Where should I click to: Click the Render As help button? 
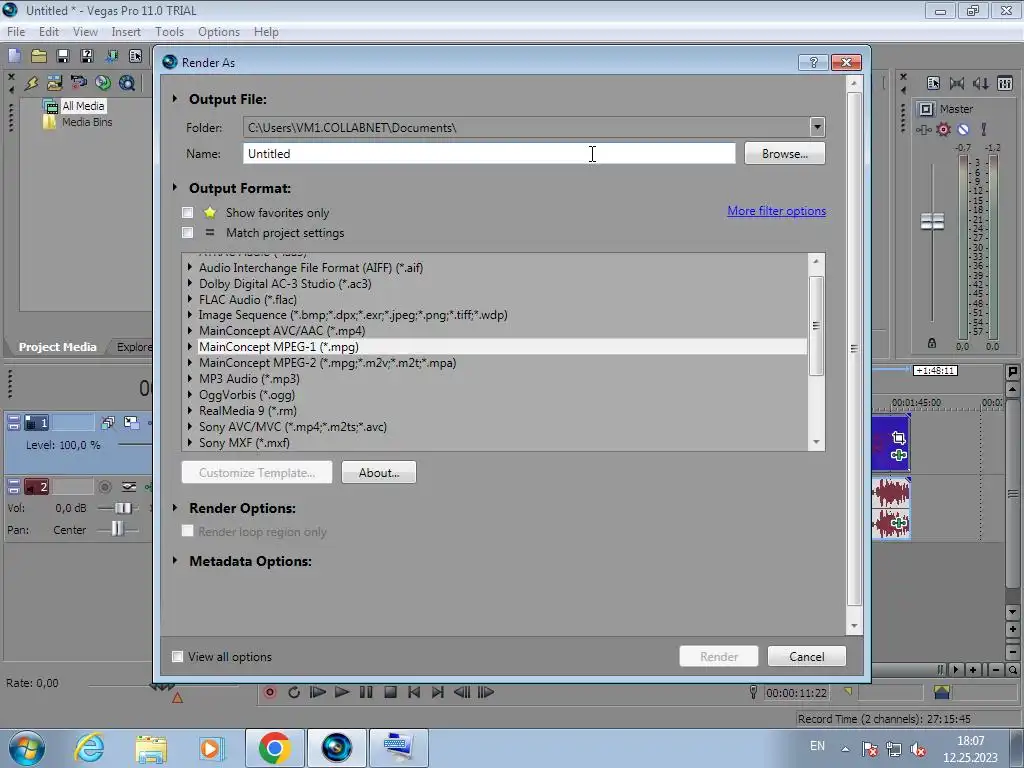[813, 62]
